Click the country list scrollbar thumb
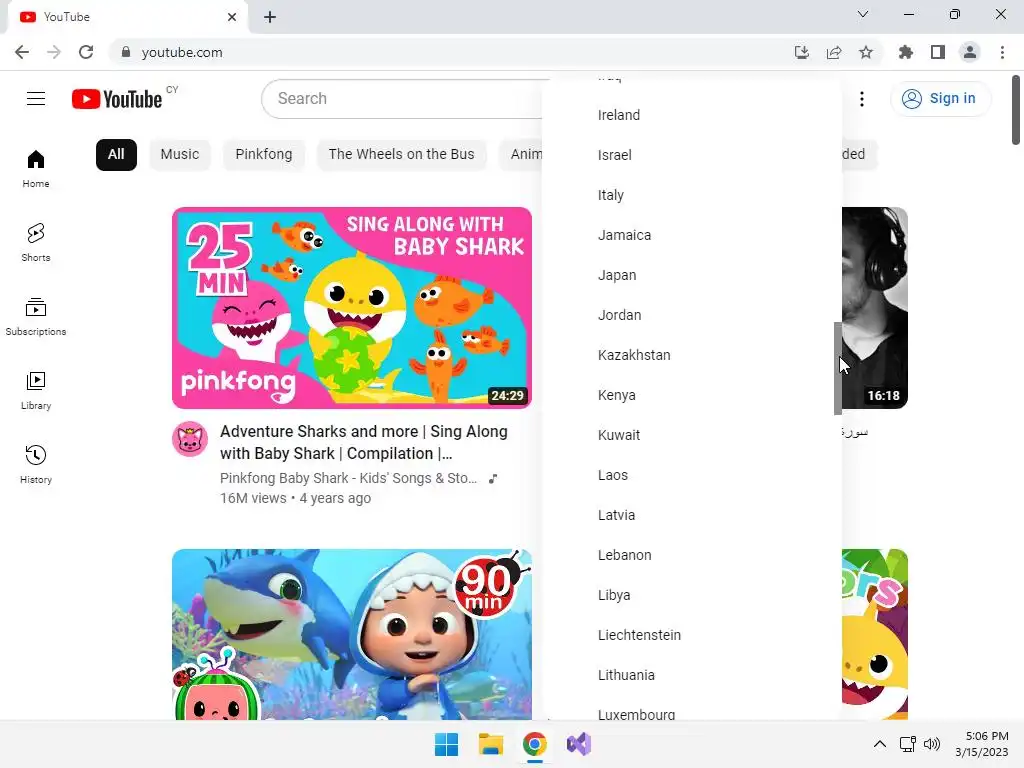 [x=838, y=368]
